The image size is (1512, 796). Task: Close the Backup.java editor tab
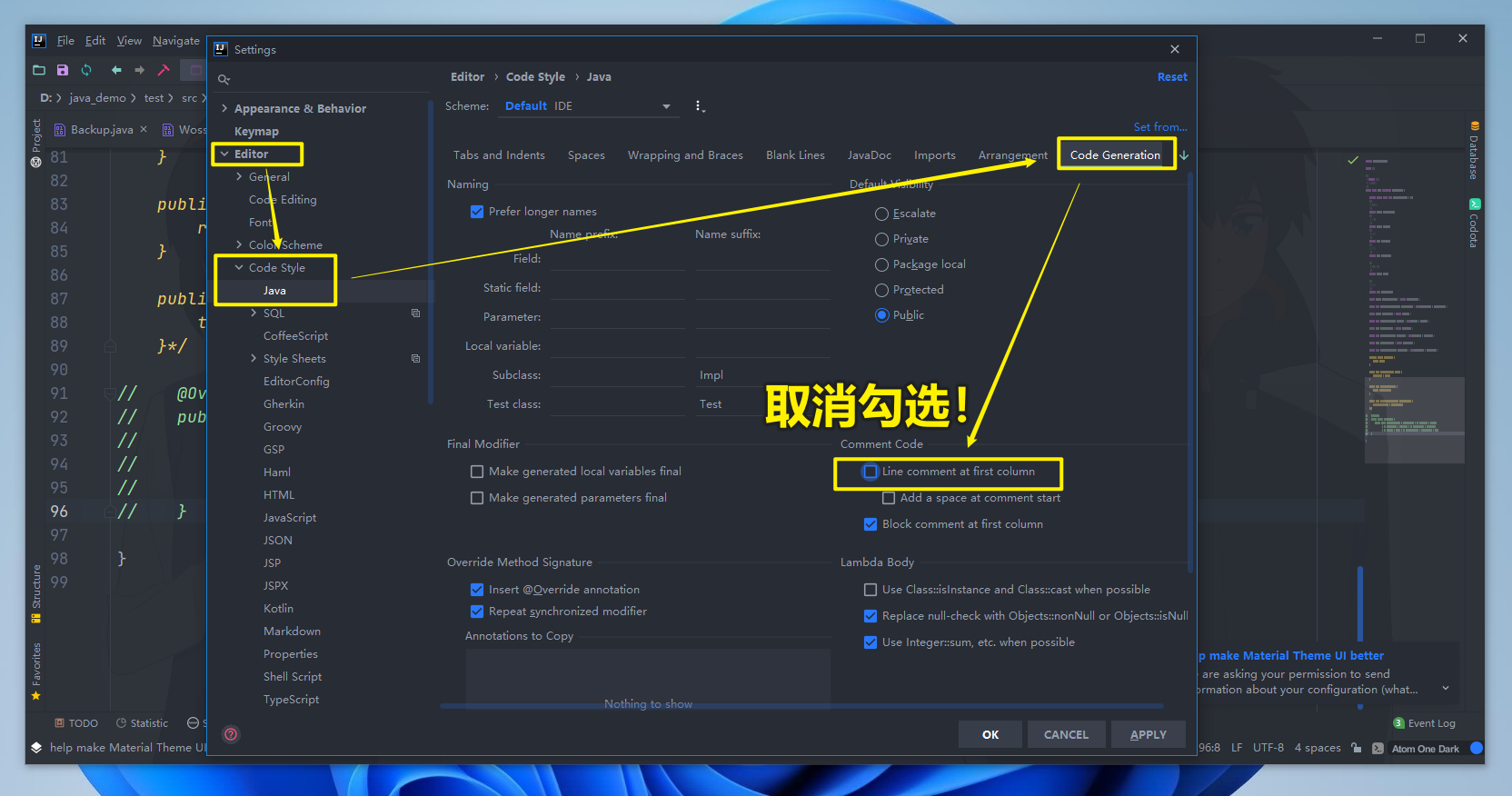(x=144, y=129)
